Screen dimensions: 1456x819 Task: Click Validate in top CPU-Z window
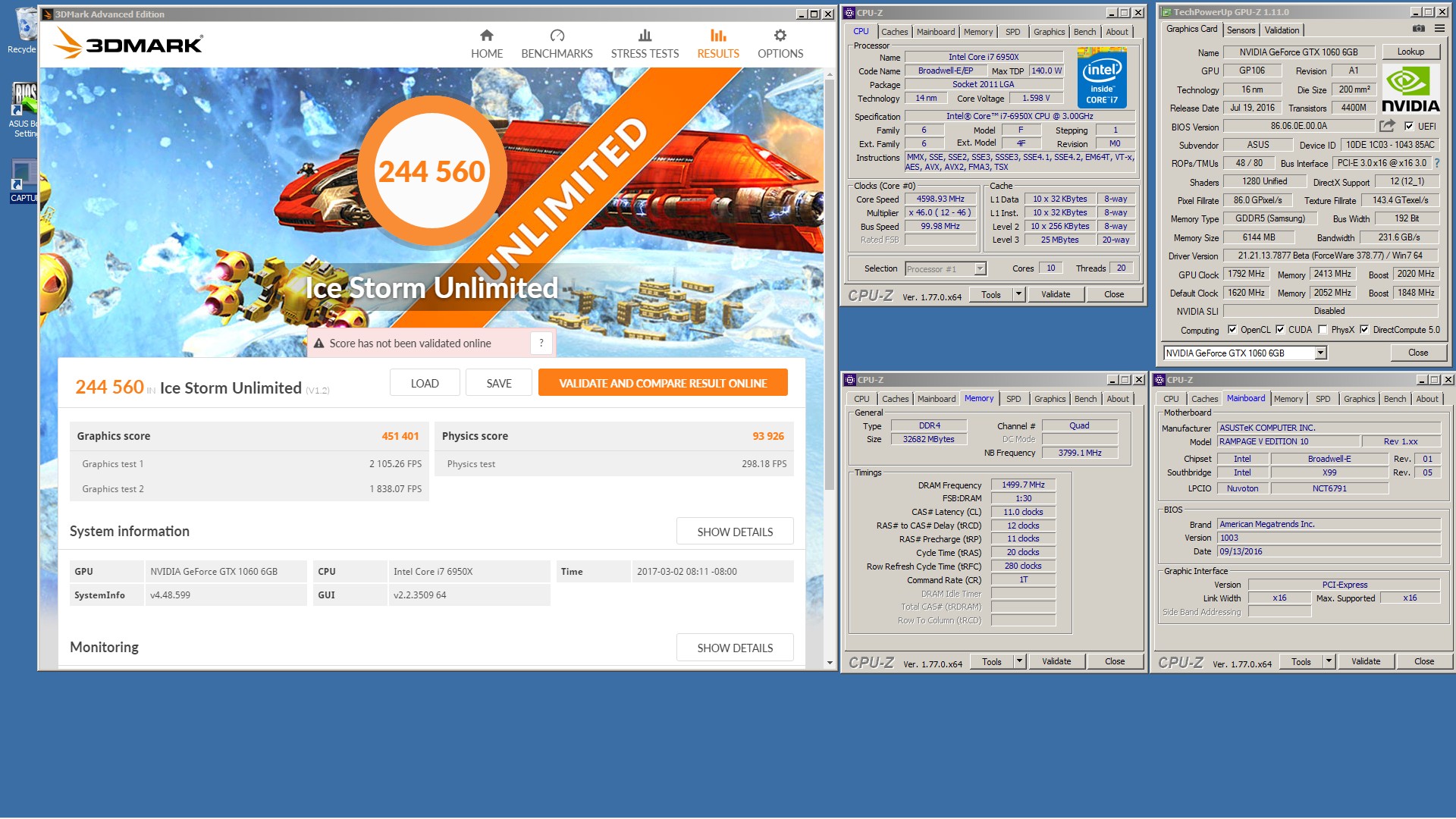pyautogui.click(x=1056, y=294)
